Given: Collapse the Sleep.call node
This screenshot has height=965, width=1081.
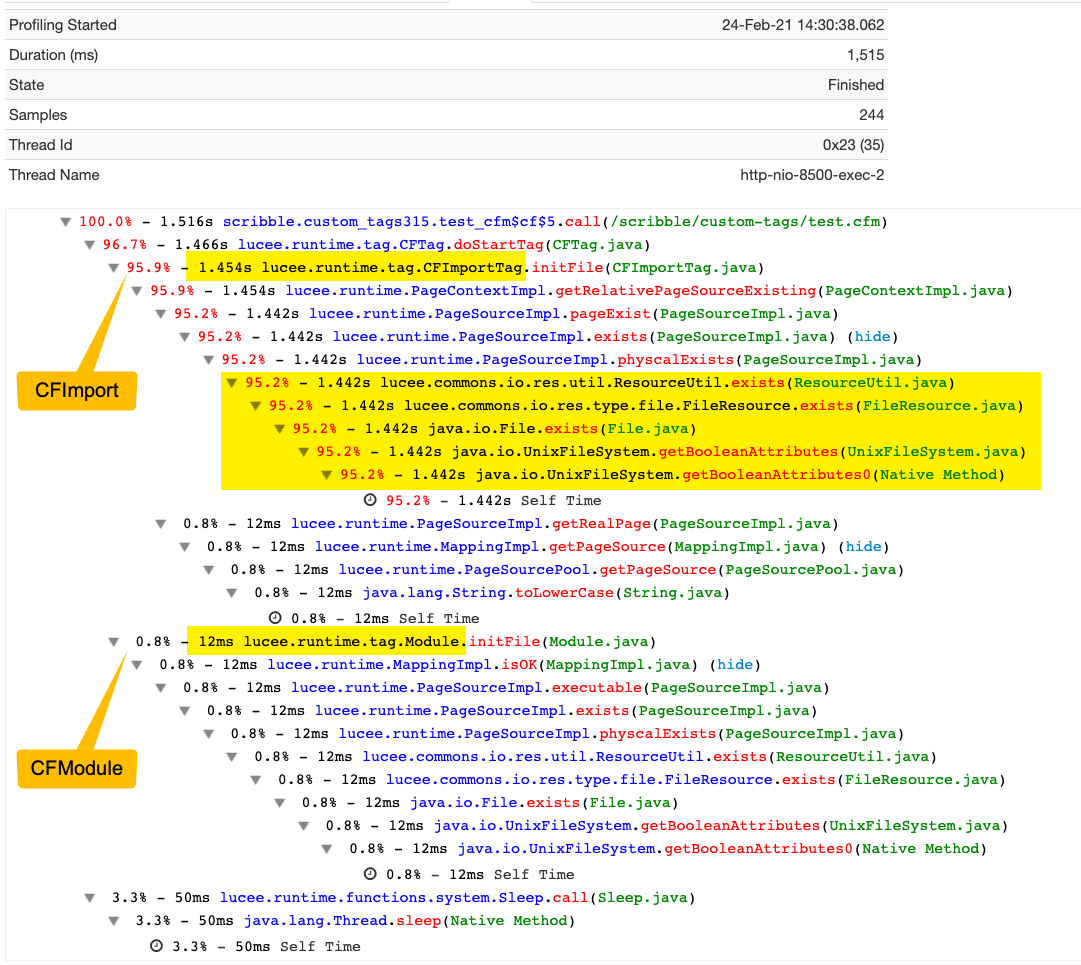Looking at the screenshot, I should (90, 898).
